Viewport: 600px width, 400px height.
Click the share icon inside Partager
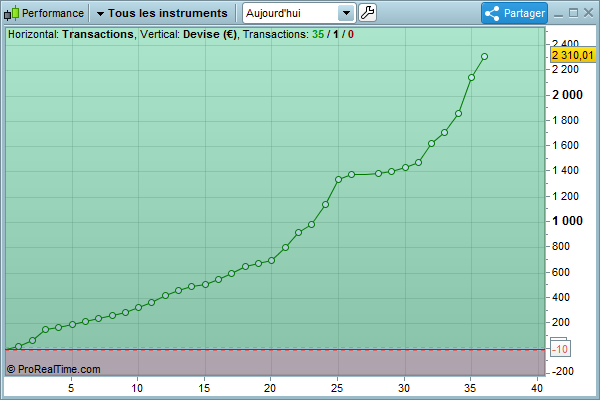click(492, 13)
